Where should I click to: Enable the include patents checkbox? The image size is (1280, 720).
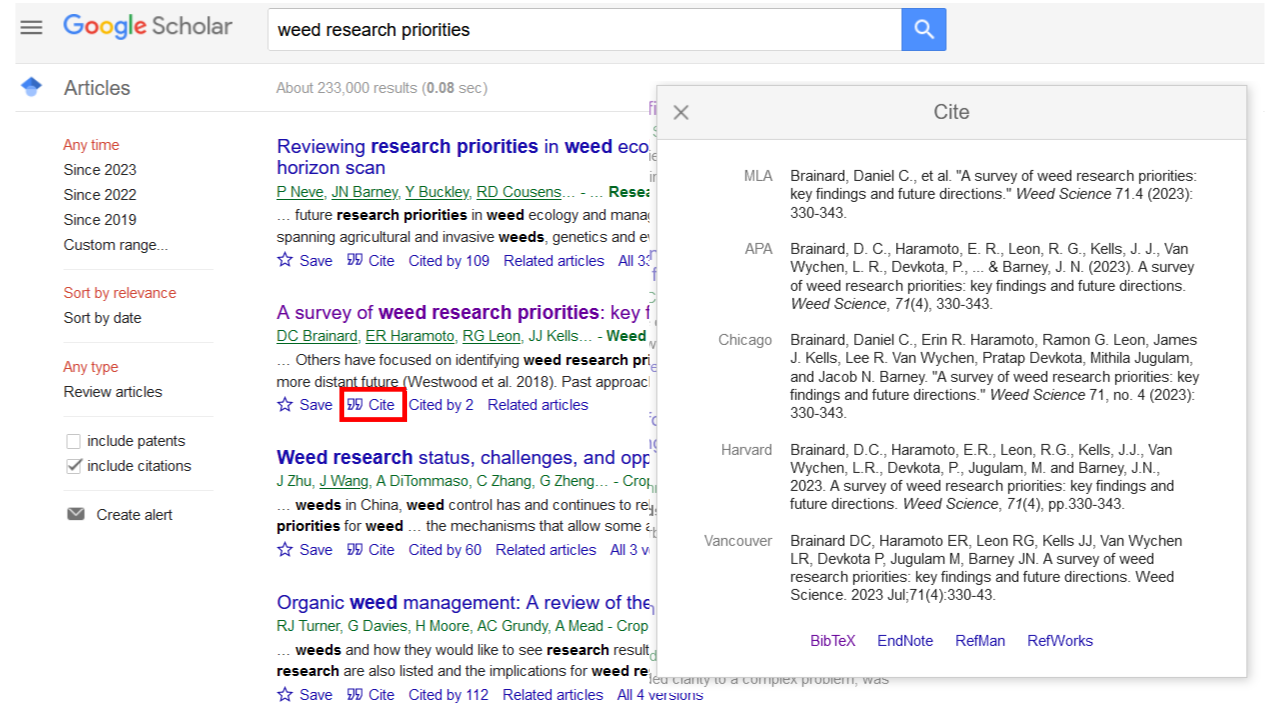pyautogui.click(x=73, y=441)
